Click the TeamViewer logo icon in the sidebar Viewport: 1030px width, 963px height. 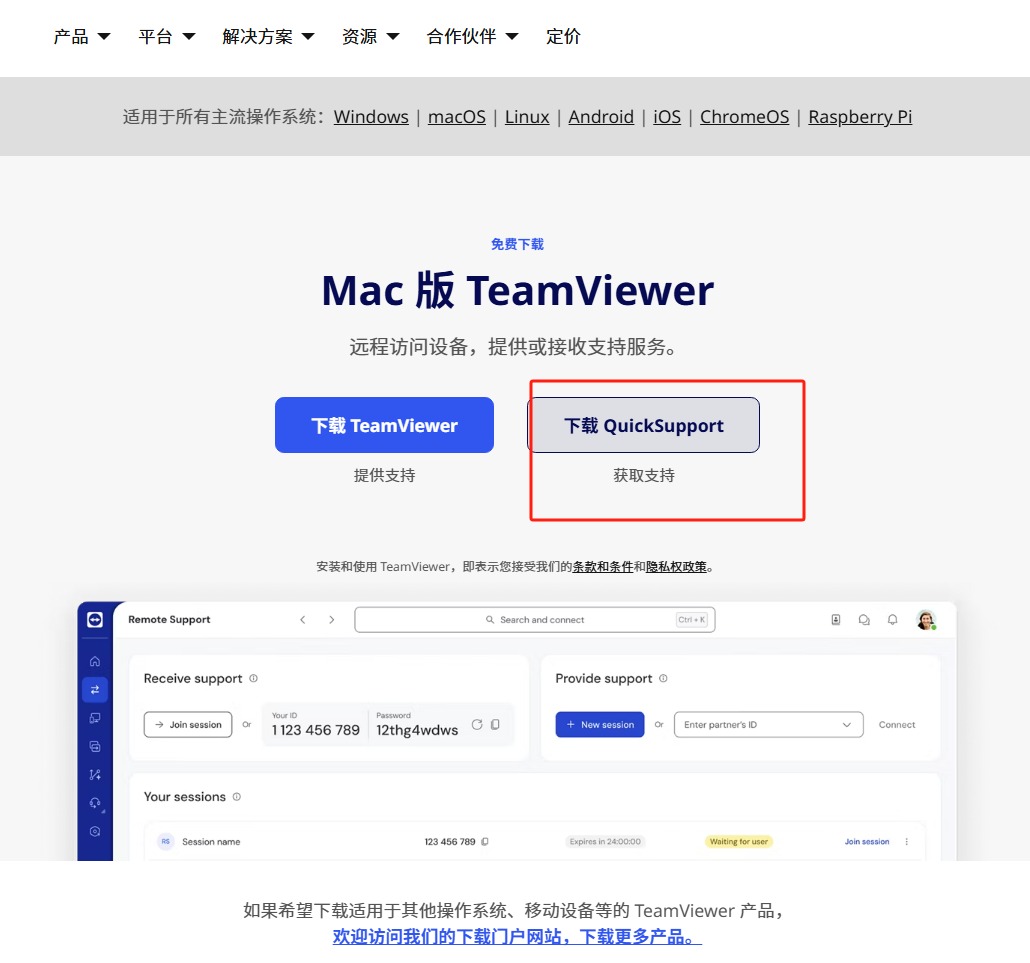coord(95,619)
